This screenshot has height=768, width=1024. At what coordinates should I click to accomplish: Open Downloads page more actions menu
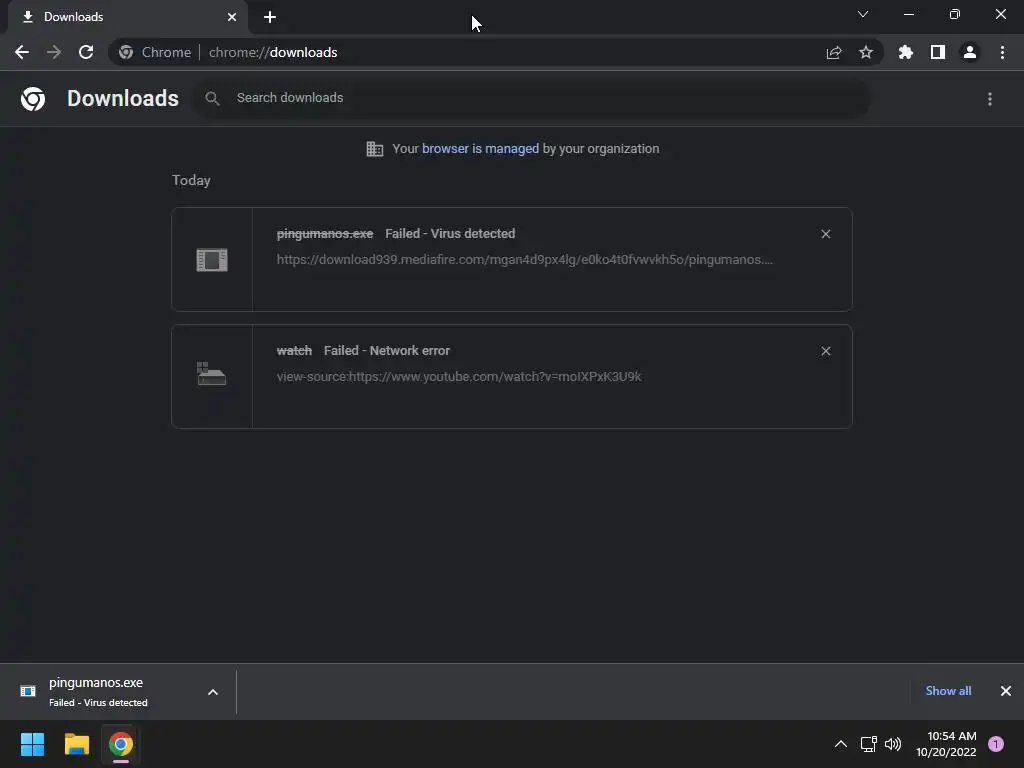[x=990, y=99]
